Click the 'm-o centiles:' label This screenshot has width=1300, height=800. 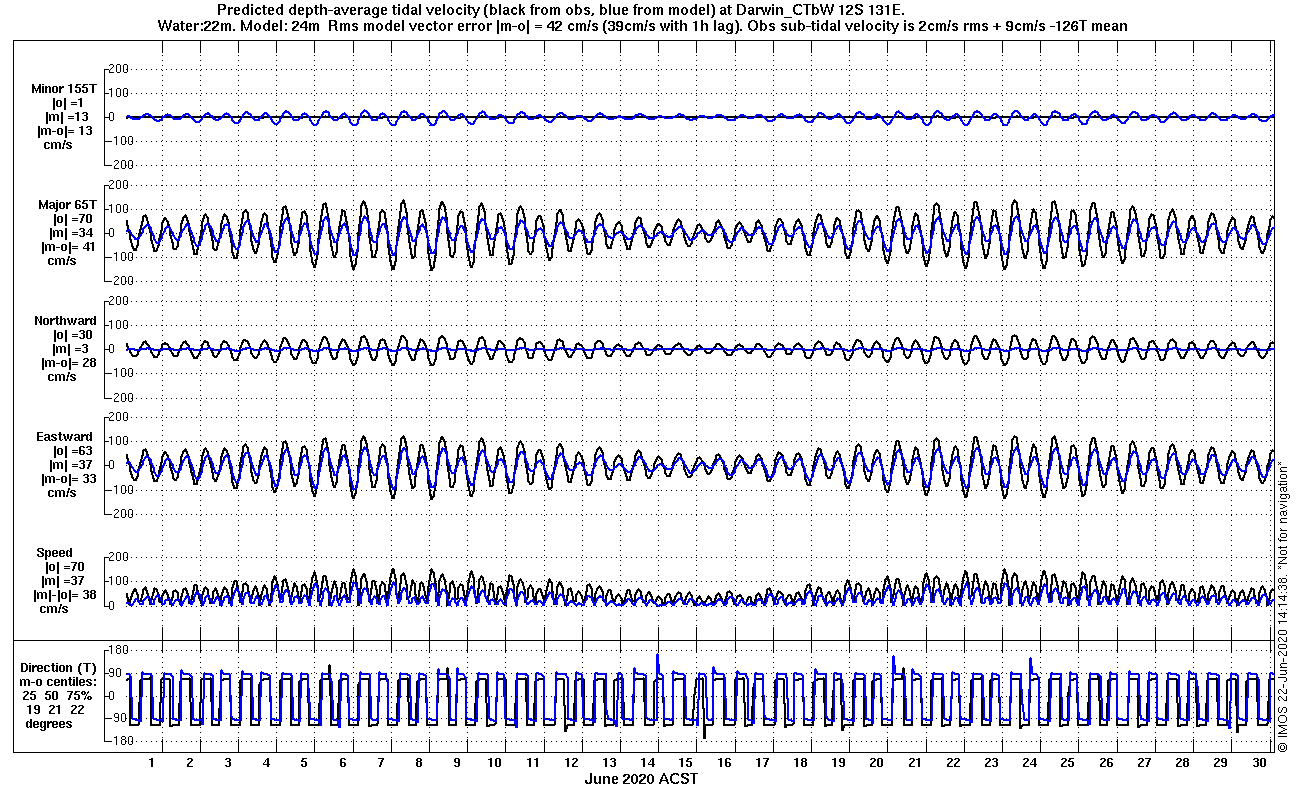coord(59,682)
